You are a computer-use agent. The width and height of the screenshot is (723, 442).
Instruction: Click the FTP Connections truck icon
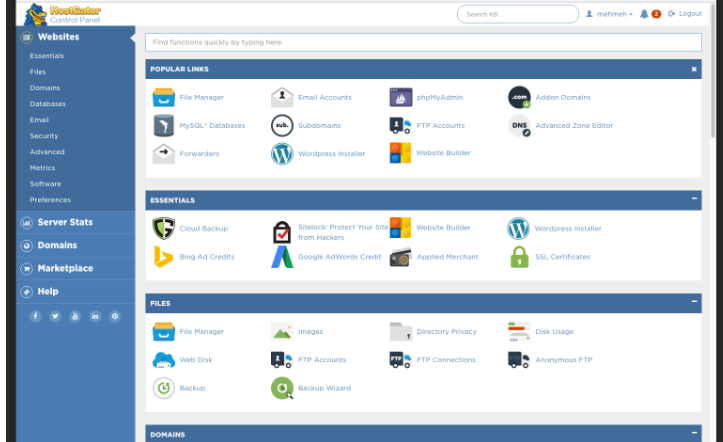click(x=400, y=359)
